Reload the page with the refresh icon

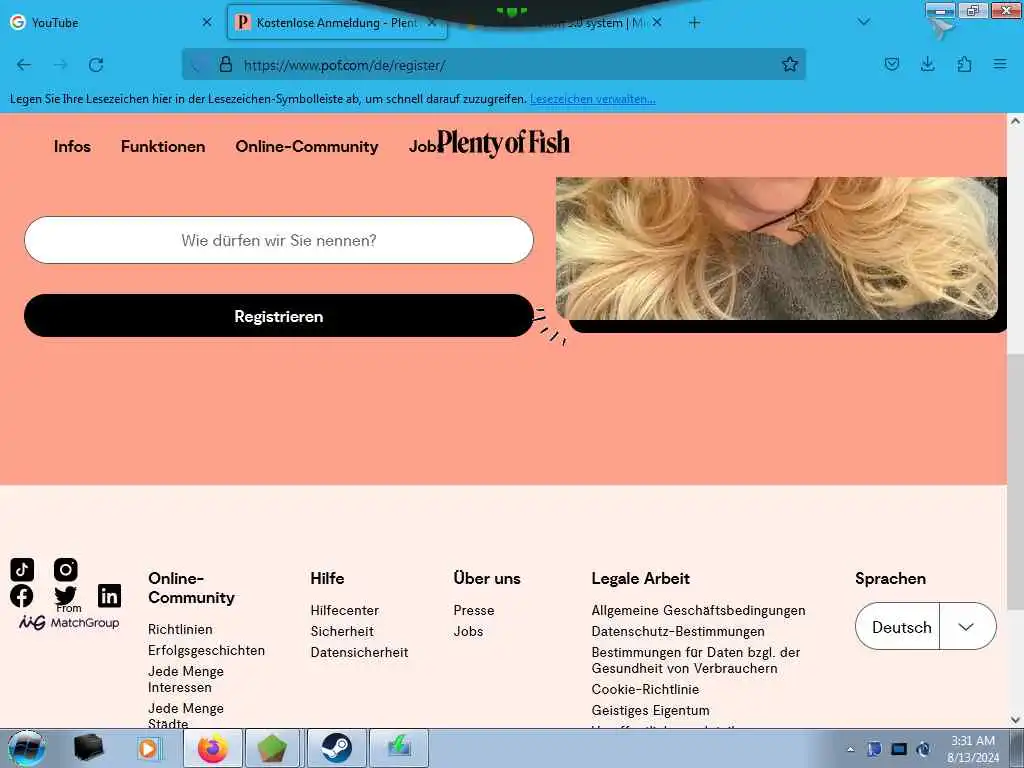(96, 65)
